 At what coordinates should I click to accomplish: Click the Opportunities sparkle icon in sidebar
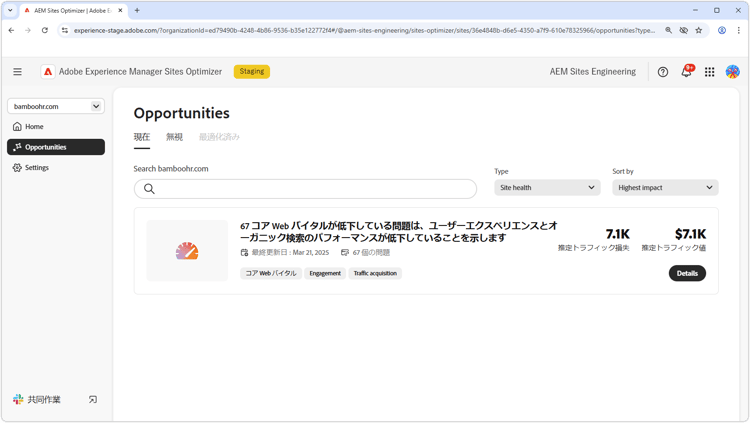click(17, 147)
